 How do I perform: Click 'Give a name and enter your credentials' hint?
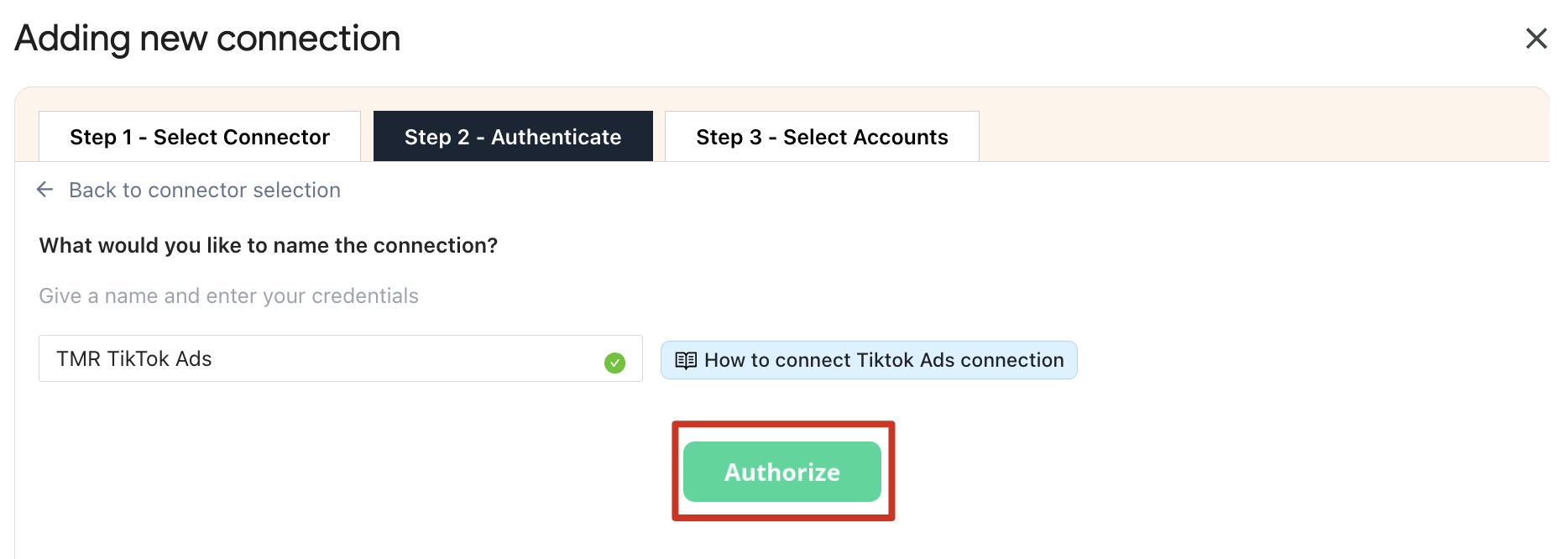tap(228, 296)
